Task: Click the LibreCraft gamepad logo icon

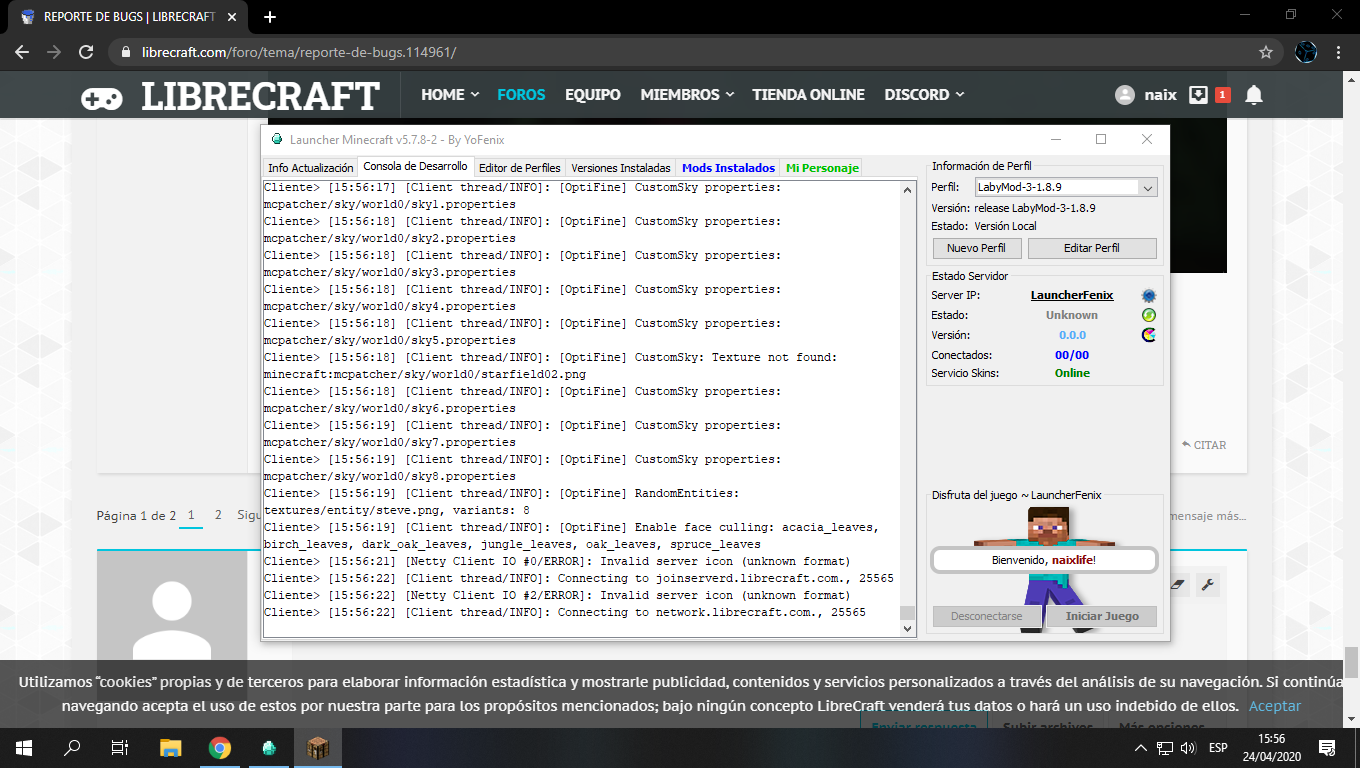Action: click(102, 97)
